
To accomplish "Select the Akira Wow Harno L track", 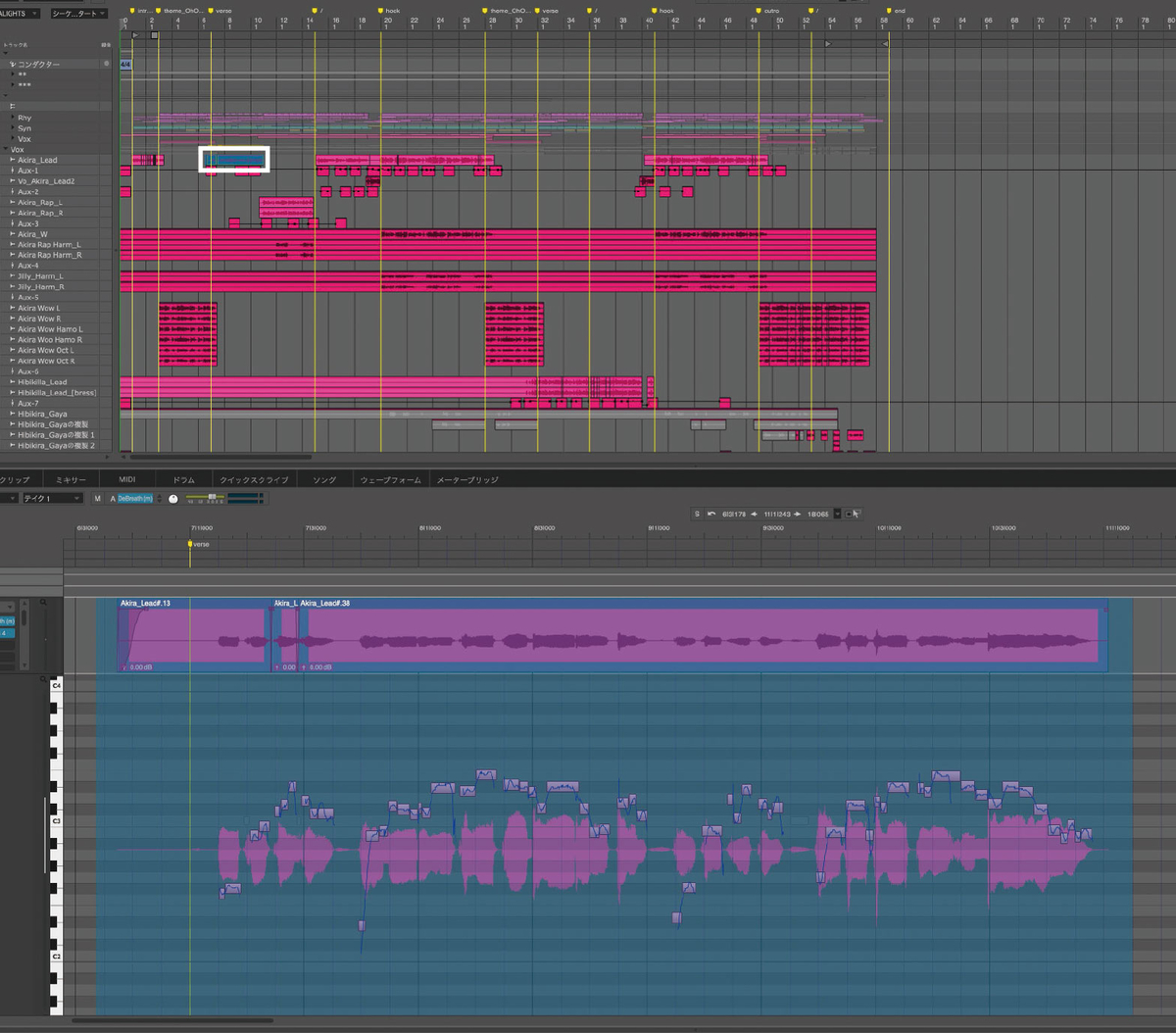I will [50, 329].
